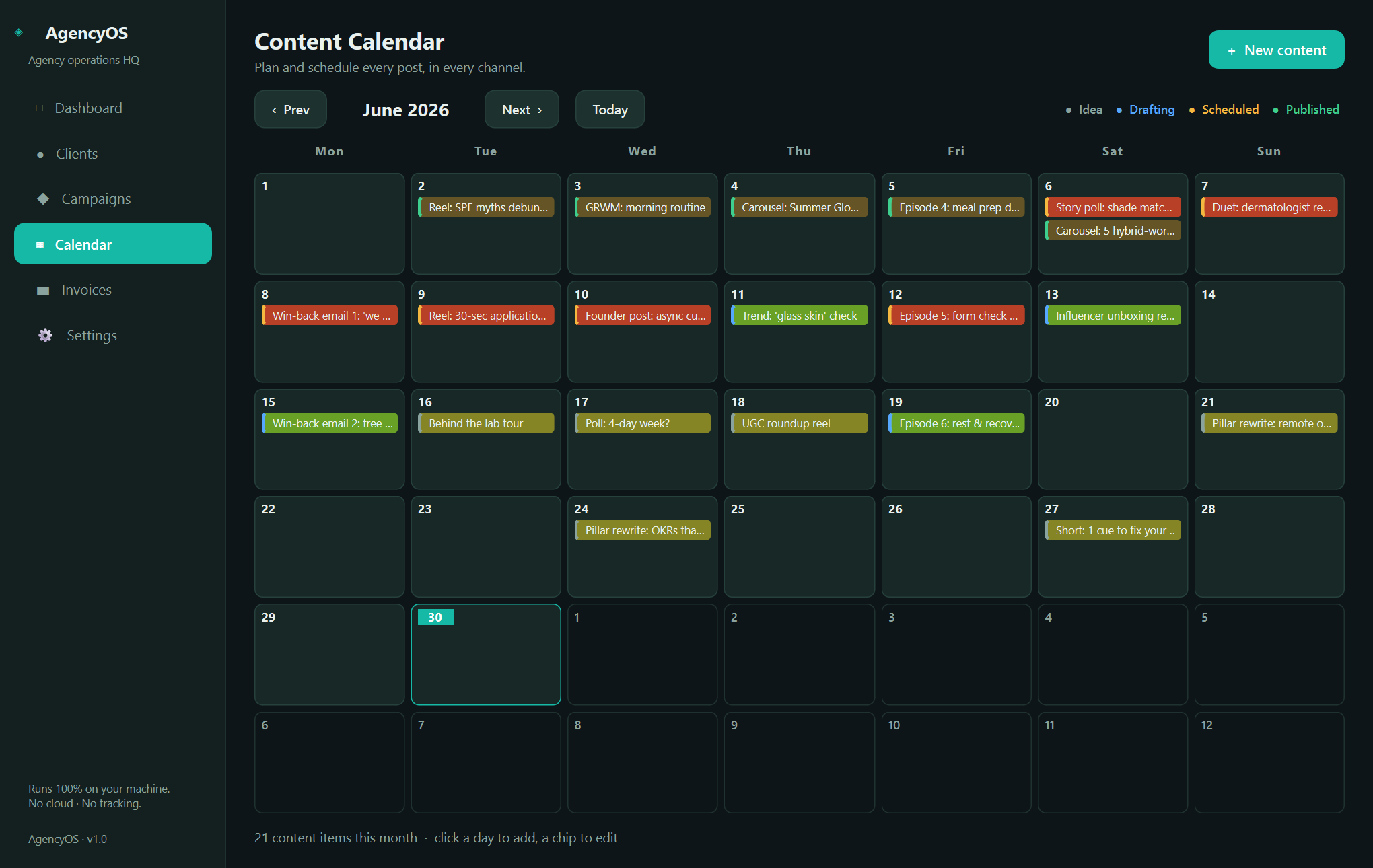Go to the previous month with Prev
Screen dimensions: 1373x868
[291, 110]
